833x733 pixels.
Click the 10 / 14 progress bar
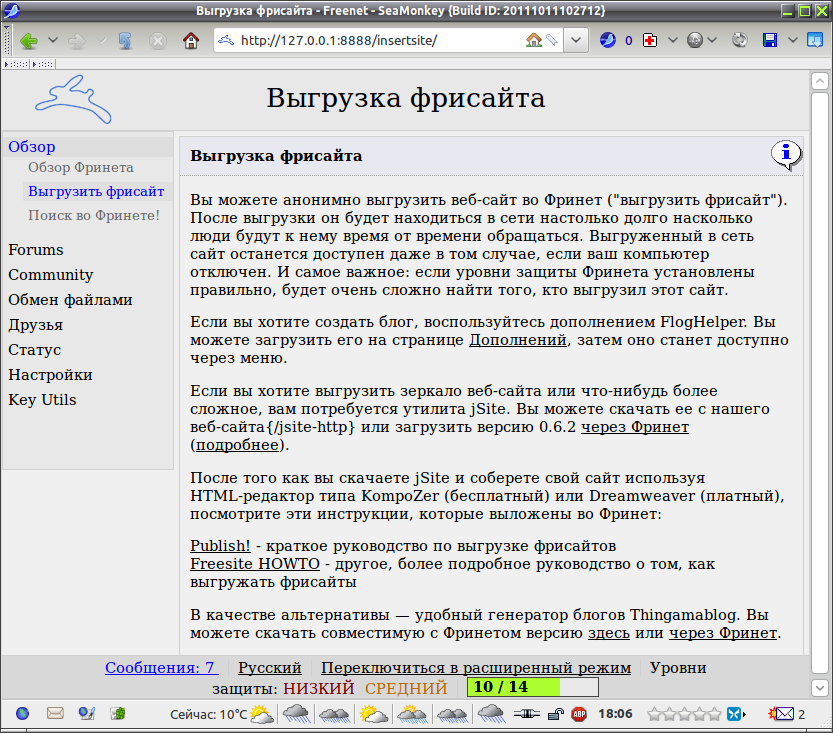pyautogui.click(x=533, y=687)
